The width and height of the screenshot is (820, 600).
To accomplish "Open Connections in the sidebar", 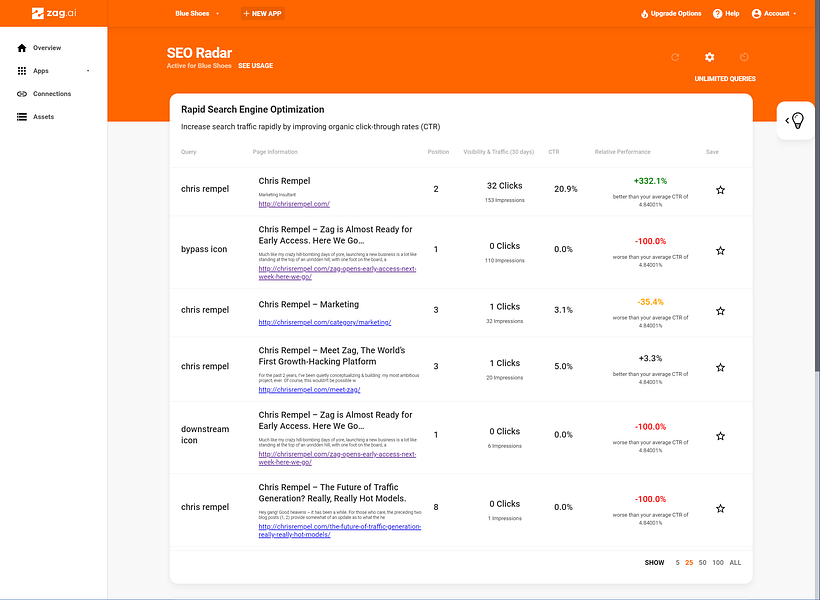I will (52, 94).
